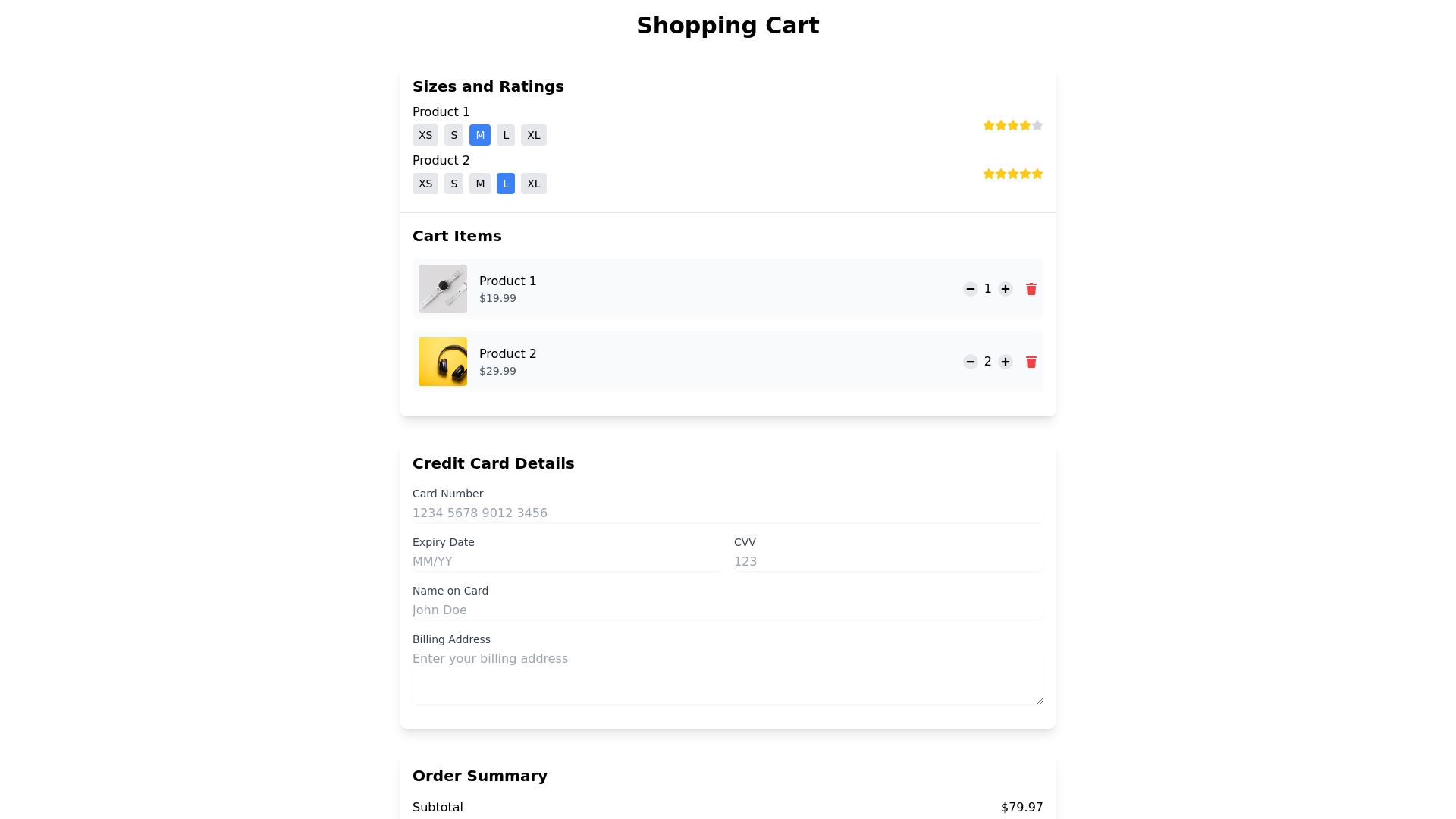Delete Product 1 from cart
This screenshot has height=819, width=1456.
click(1031, 289)
